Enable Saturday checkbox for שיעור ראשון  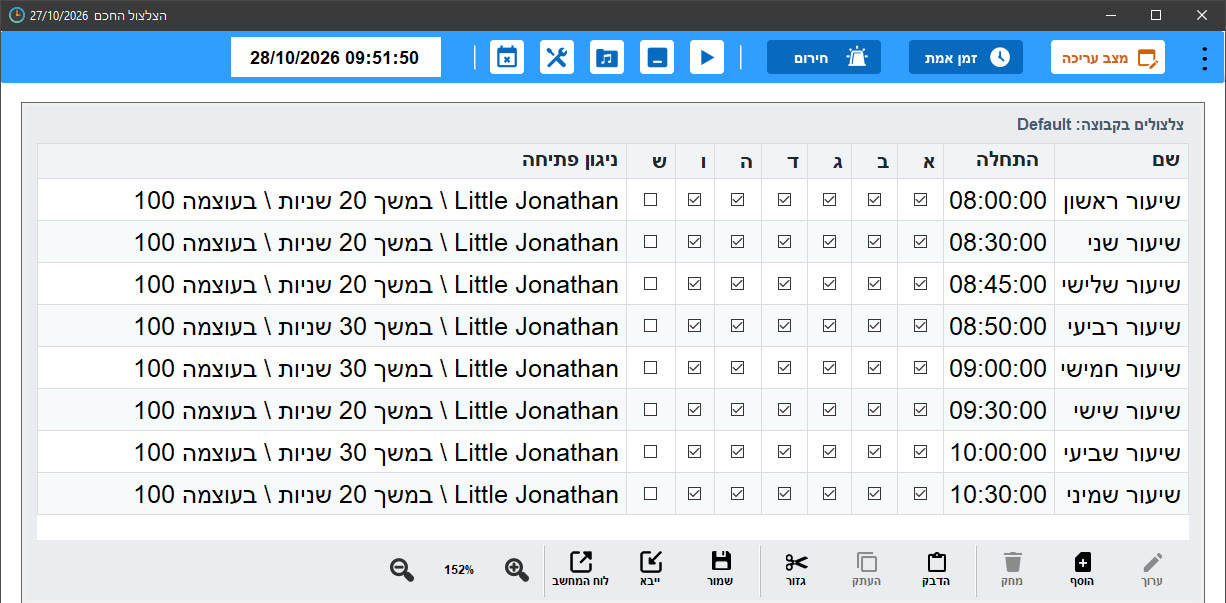point(651,200)
